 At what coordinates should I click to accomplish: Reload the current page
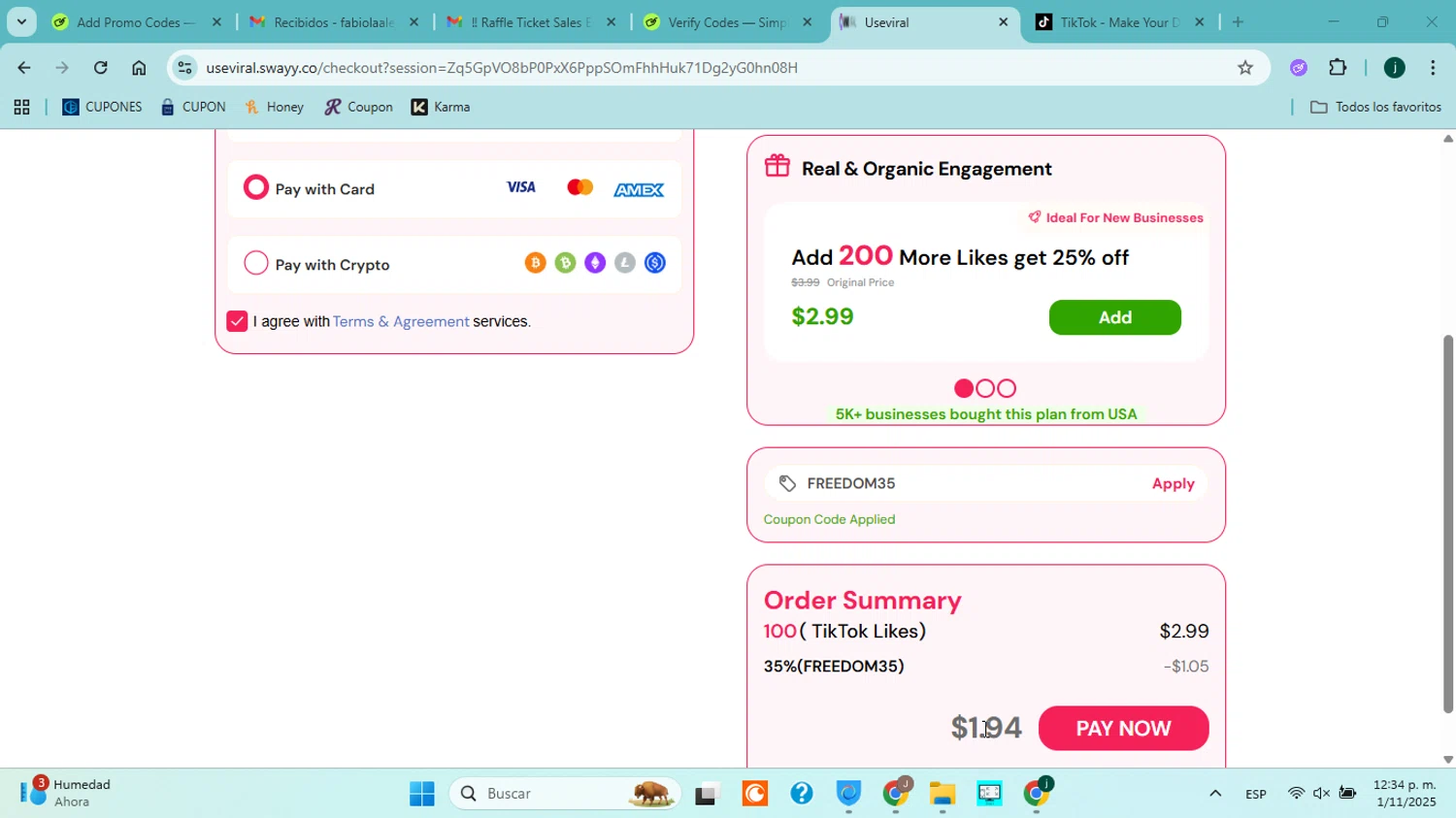[100, 67]
